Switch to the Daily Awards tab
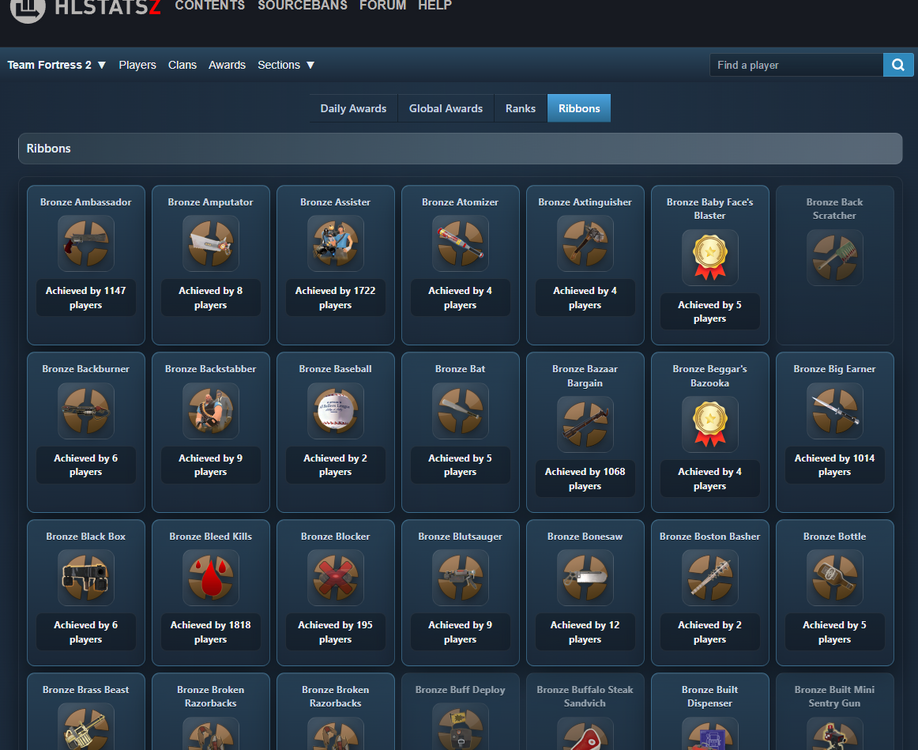This screenshot has width=918, height=750. [x=353, y=108]
